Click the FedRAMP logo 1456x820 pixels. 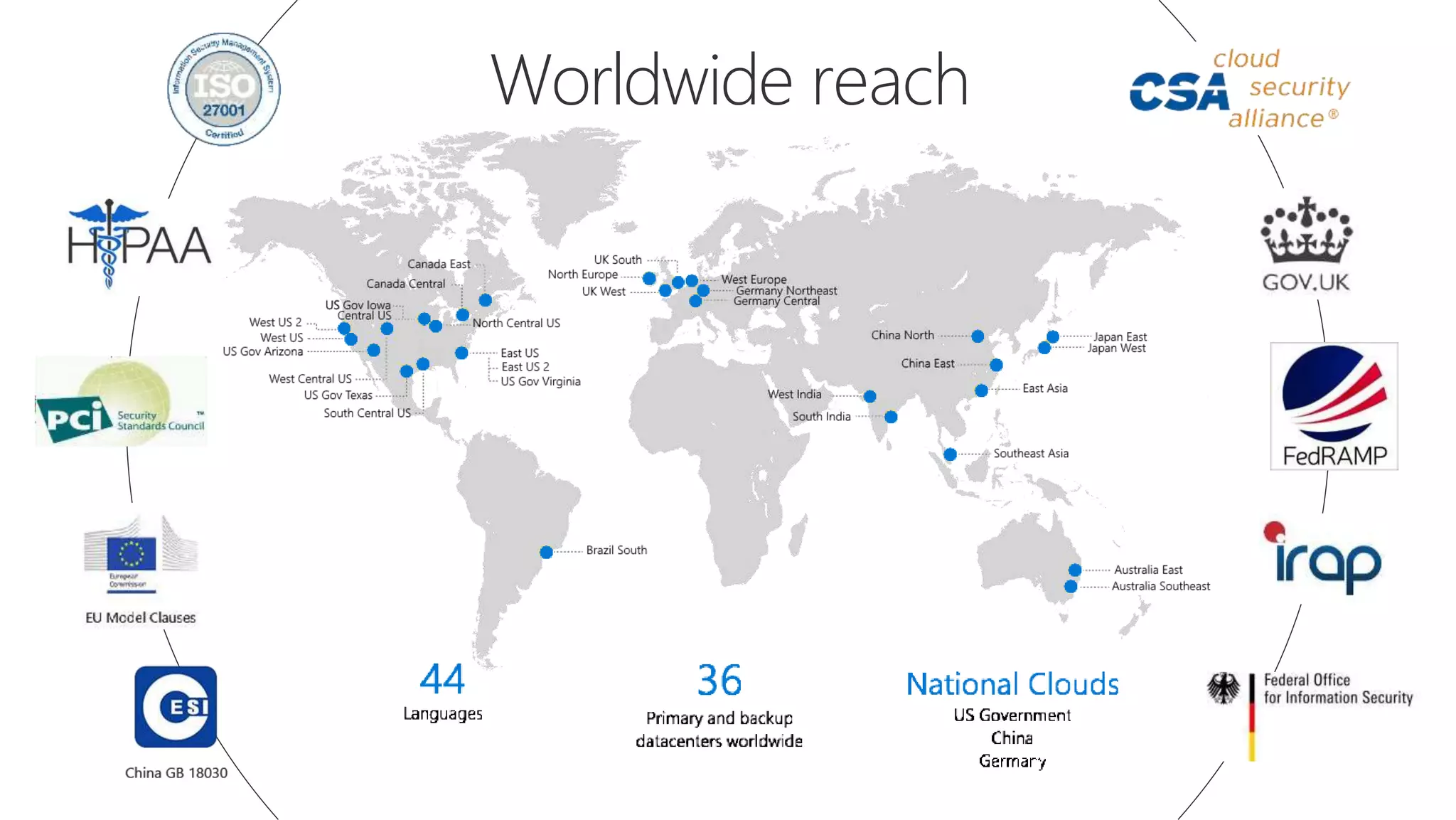[1334, 406]
